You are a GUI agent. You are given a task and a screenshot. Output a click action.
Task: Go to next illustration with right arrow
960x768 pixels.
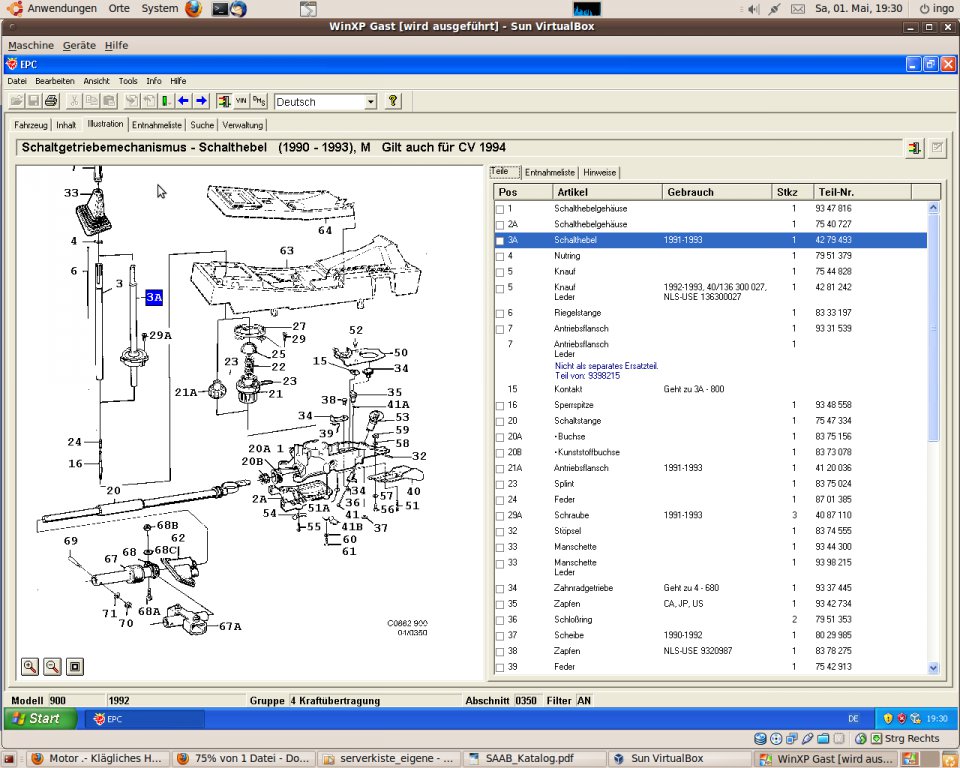point(201,101)
